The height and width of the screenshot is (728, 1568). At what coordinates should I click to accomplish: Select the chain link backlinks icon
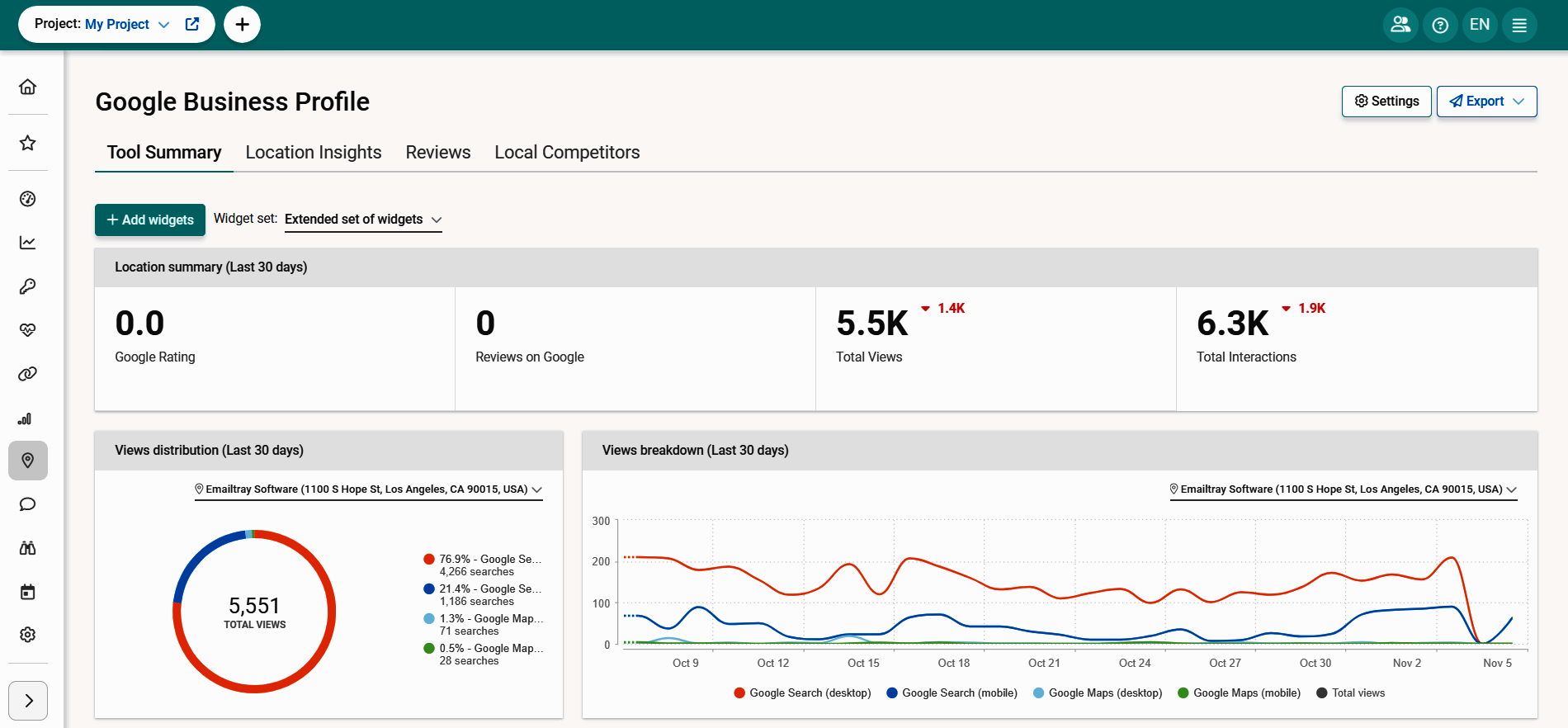tap(28, 374)
